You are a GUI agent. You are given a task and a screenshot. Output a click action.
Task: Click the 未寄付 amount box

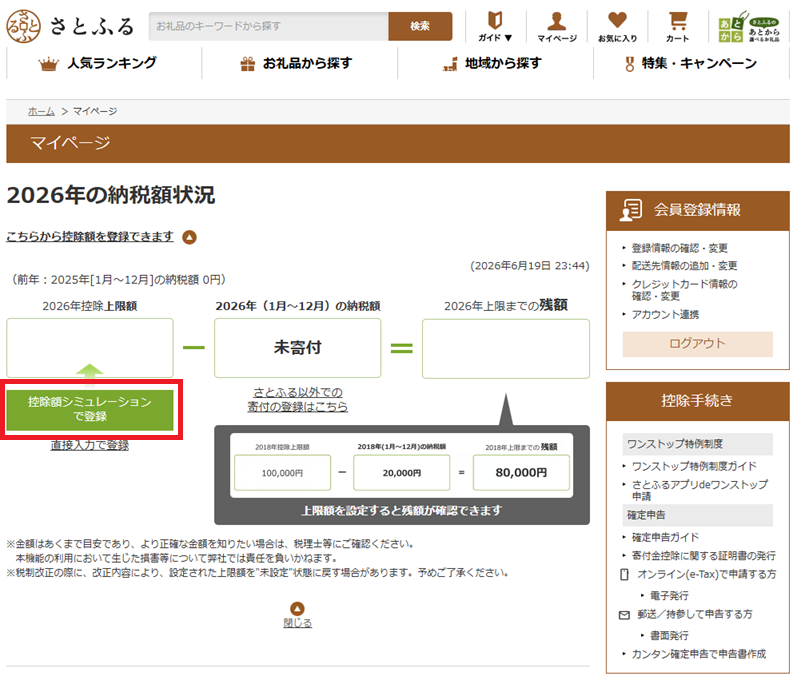[298, 348]
